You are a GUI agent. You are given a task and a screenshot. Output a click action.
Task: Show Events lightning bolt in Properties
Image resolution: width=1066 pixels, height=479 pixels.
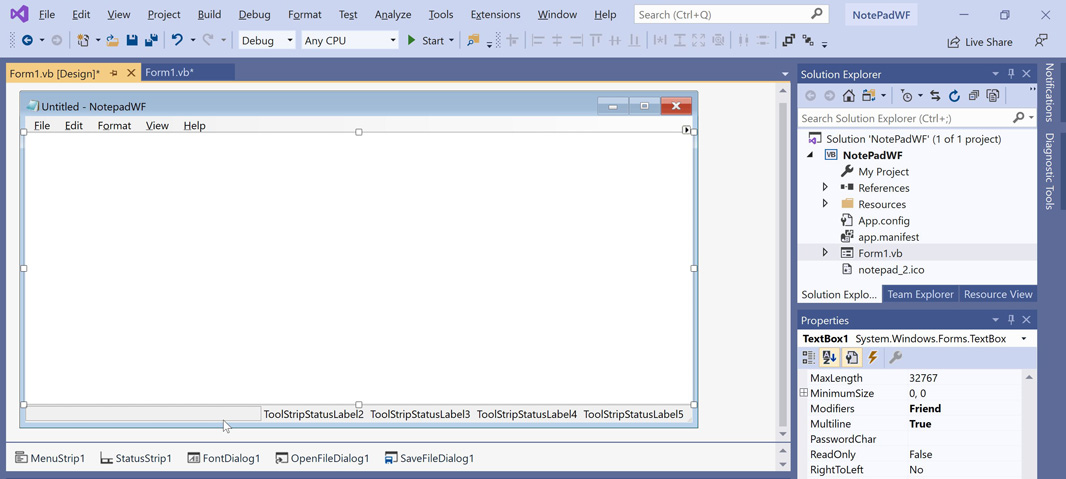[873, 358]
